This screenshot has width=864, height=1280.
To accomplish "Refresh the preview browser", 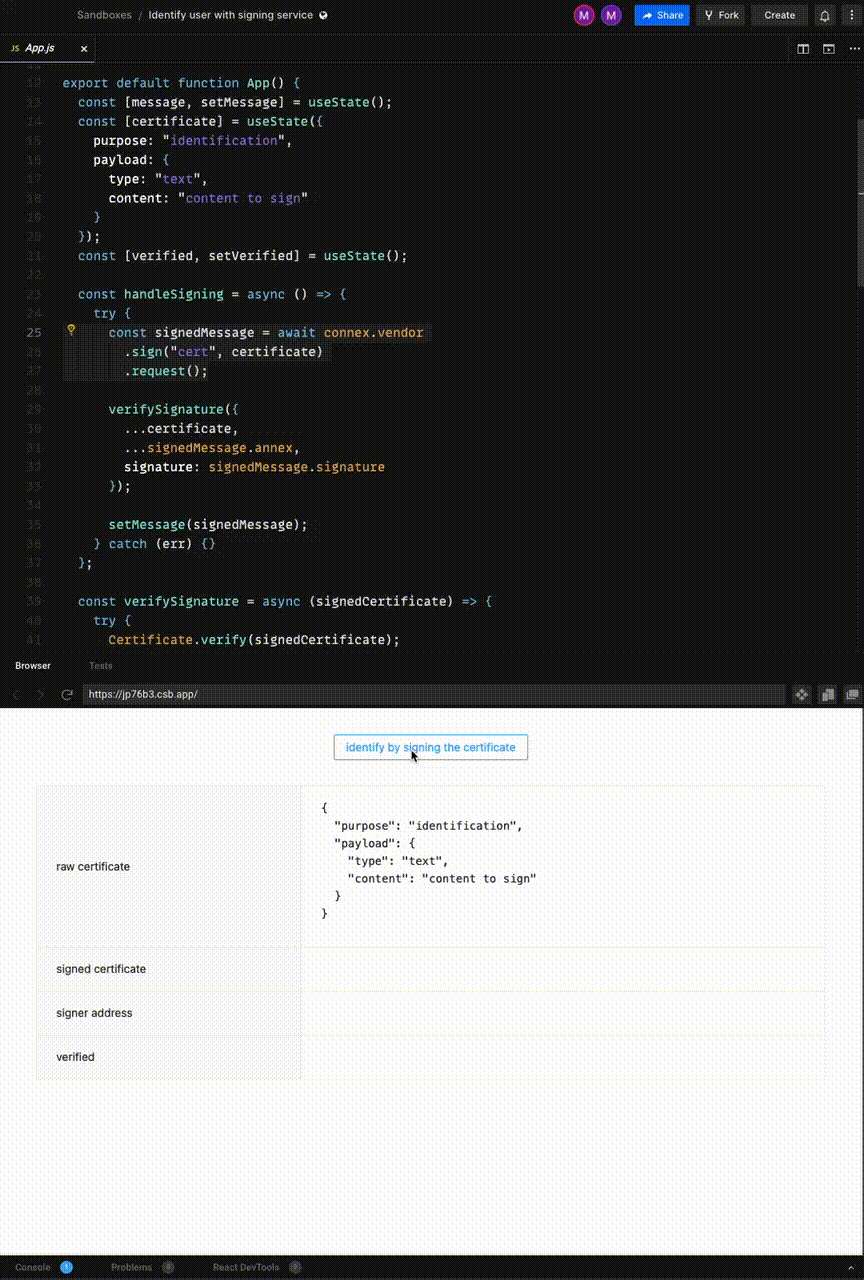I will pyautogui.click(x=67, y=694).
